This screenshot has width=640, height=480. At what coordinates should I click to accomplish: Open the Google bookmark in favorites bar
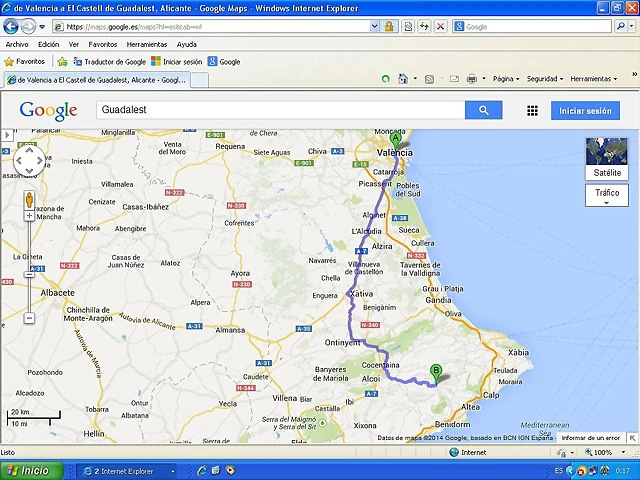pyautogui.click(x=224, y=62)
